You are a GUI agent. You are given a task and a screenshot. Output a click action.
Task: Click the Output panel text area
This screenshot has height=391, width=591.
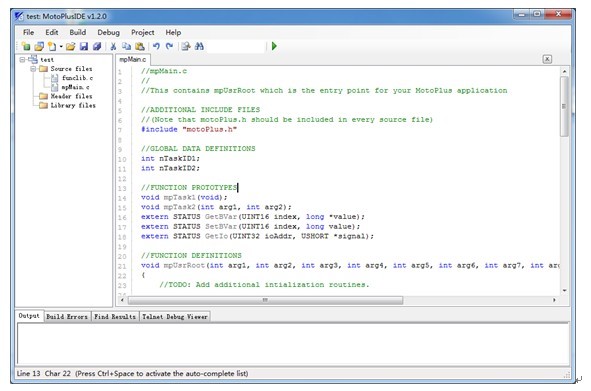(293, 343)
